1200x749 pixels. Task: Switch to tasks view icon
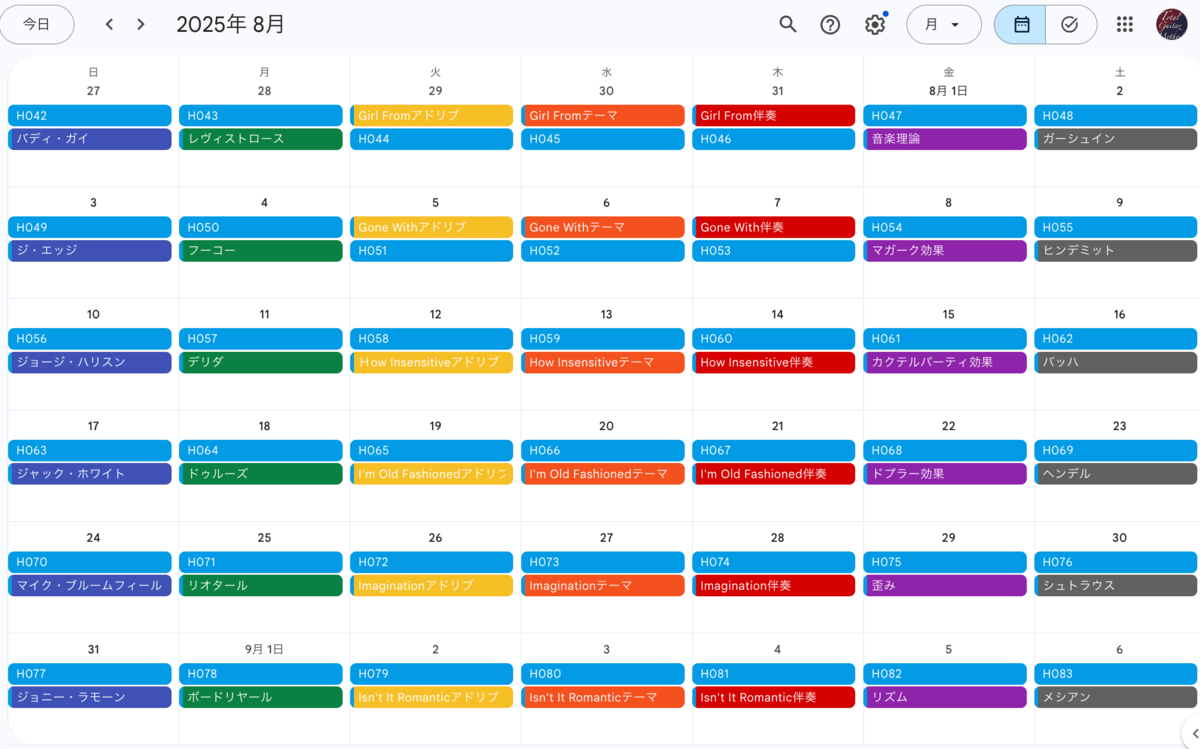1070,25
